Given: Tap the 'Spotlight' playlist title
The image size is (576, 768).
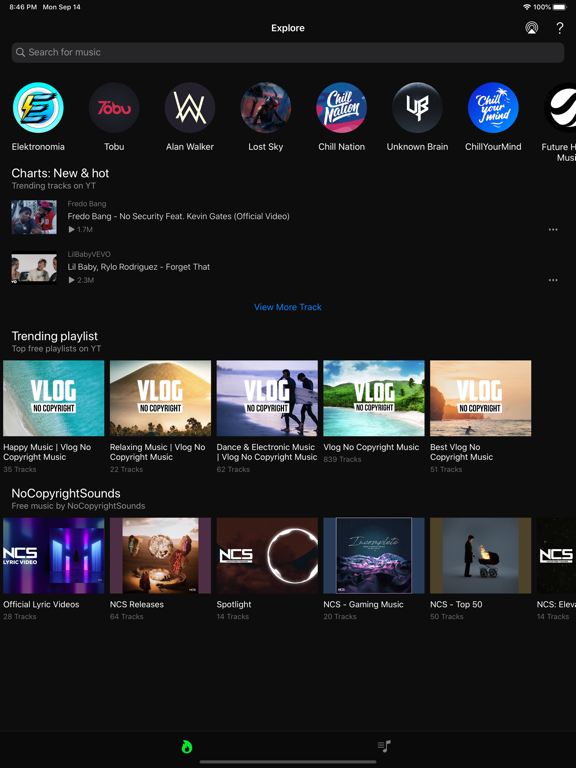Looking at the screenshot, I should tap(234, 604).
